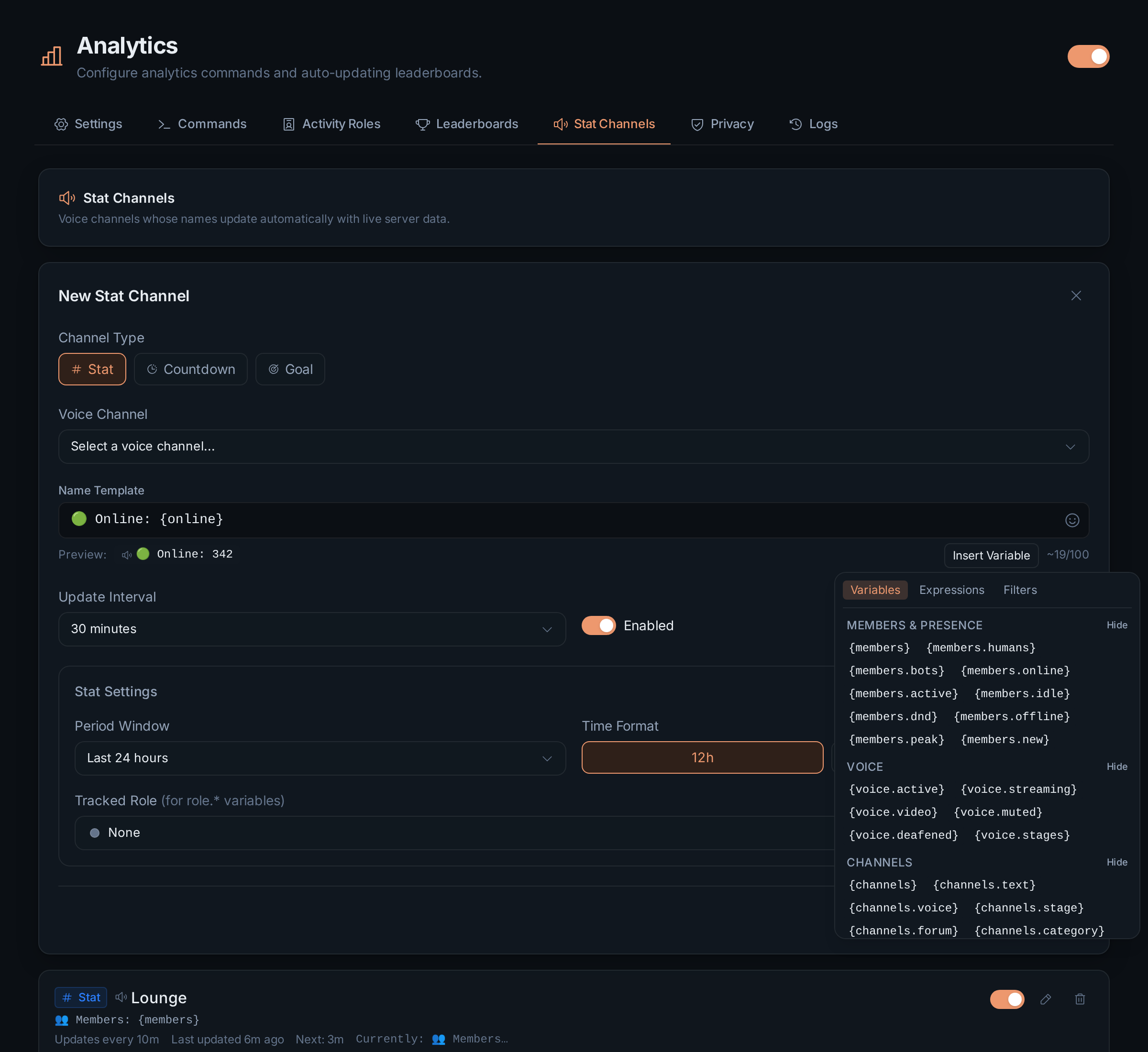Select the Stat Channels tab
The height and width of the screenshot is (1052, 1148).
[x=604, y=124]
